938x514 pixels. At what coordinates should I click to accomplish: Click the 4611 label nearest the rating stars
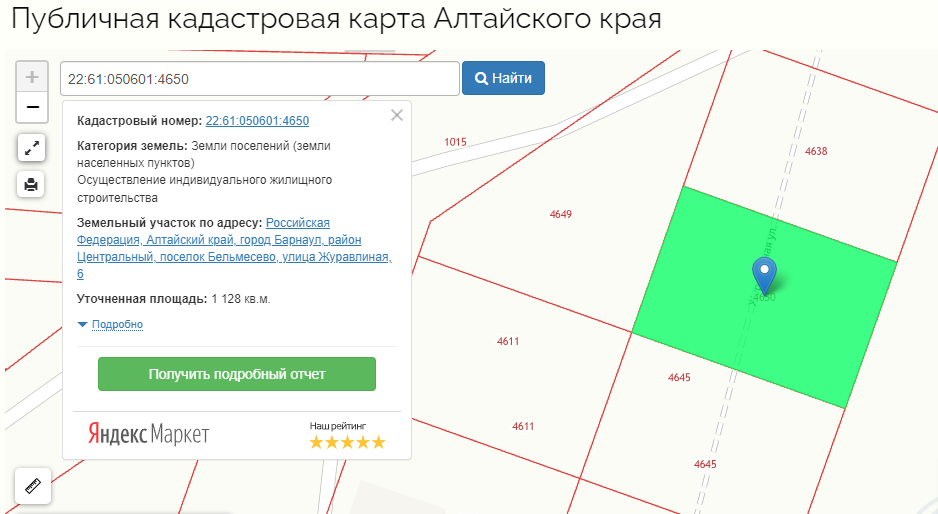(x=523, y=427)
